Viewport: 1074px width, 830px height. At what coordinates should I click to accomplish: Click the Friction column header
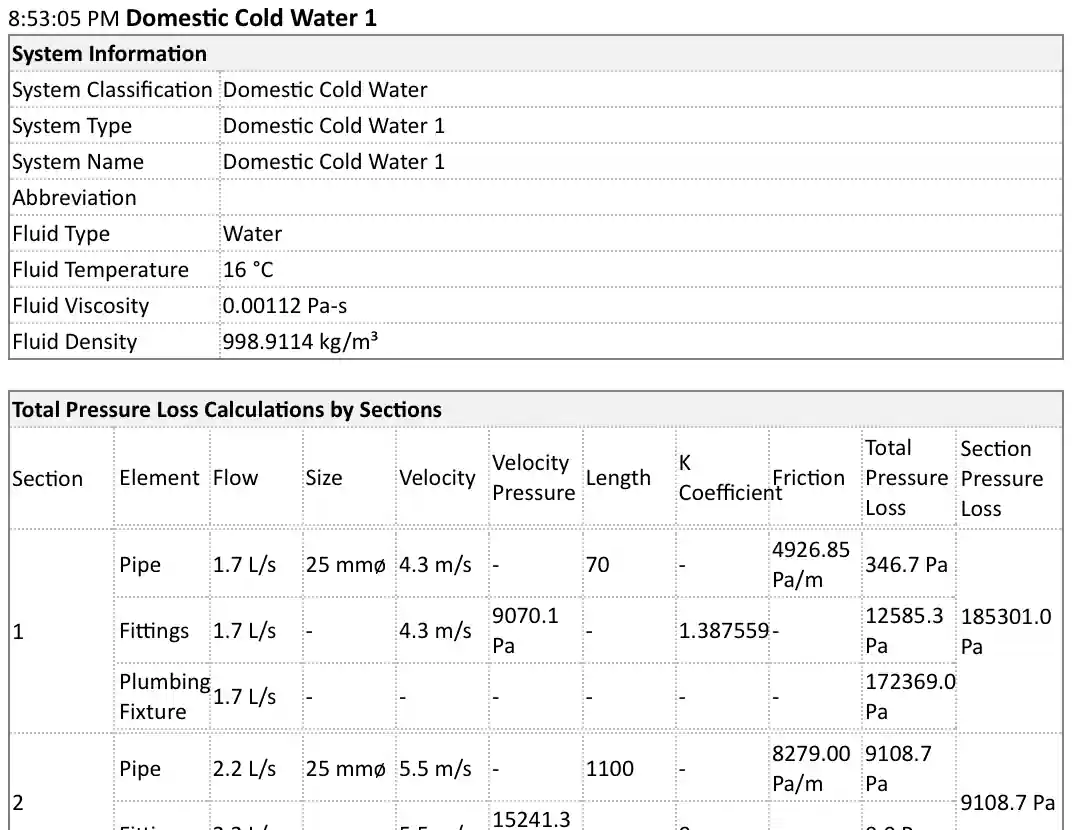(x=808, y=478)
